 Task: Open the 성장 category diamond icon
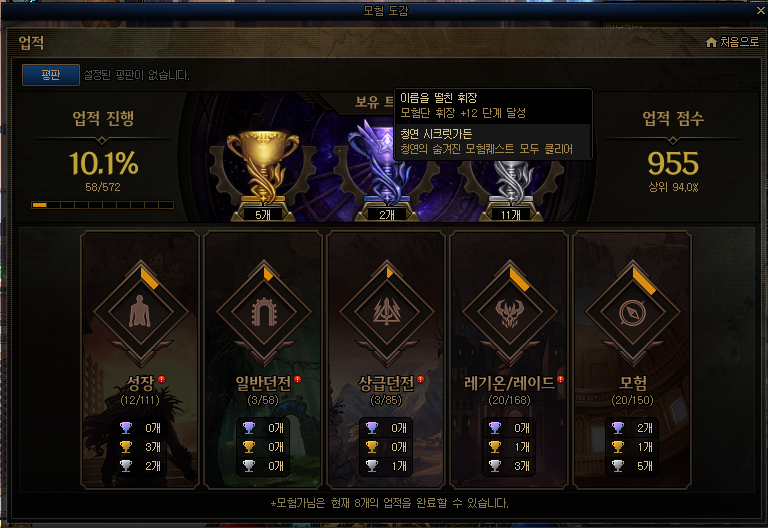point(141,312)
